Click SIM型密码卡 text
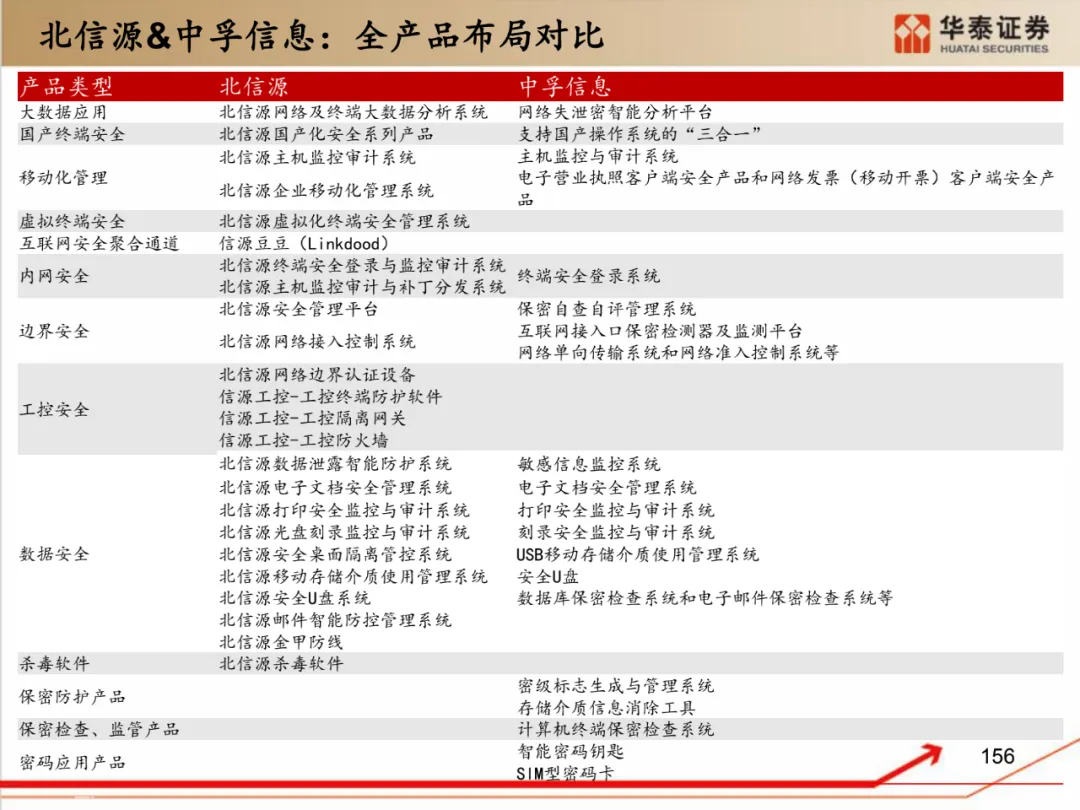The width and height of the screenshot is (1080, 810). pyautogui.click(x=565, y=774)
